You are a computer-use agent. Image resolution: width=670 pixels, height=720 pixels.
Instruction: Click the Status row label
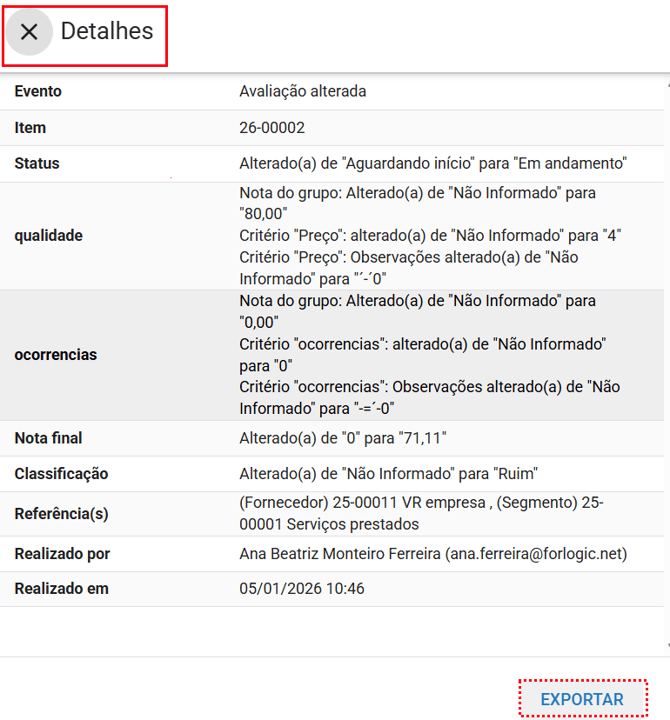pyautogui.click(x=37, y=164)
